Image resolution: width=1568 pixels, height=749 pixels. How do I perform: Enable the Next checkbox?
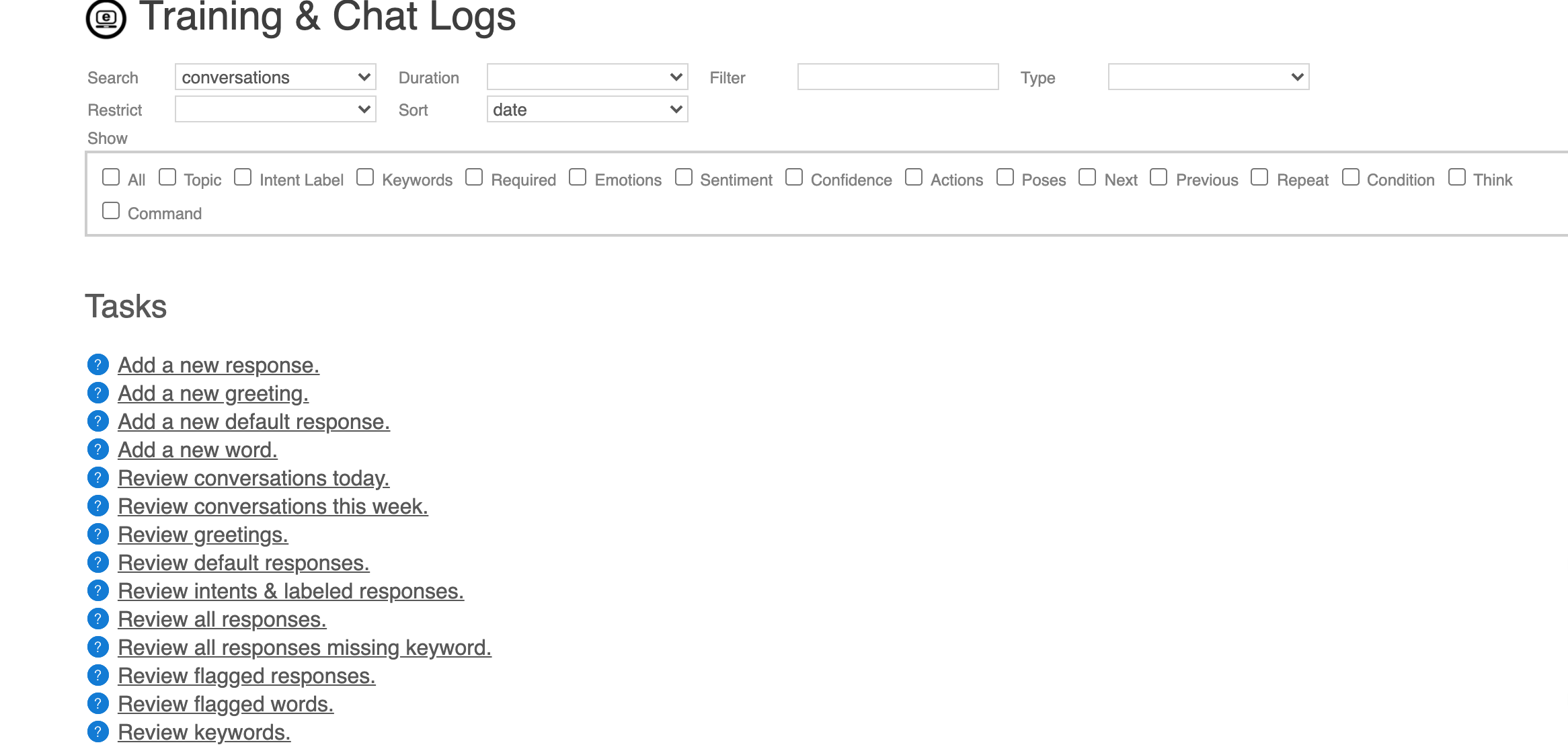click(x=1087, y=177)
